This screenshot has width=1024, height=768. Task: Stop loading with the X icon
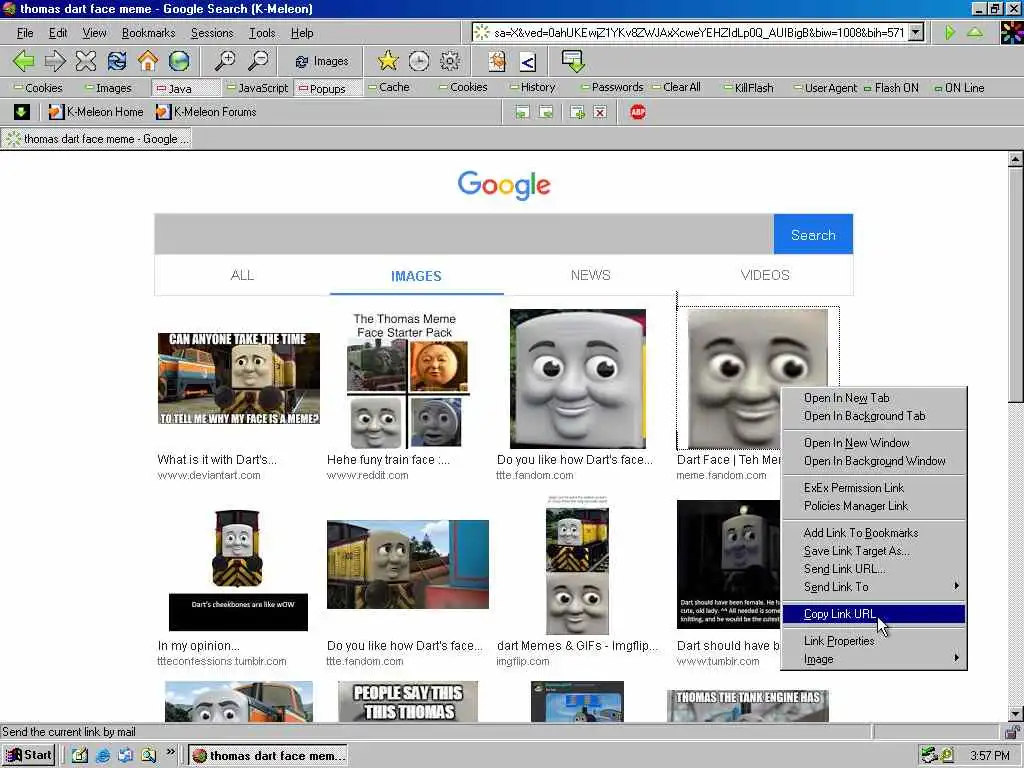pyautogui.click(x=86, y=61)
